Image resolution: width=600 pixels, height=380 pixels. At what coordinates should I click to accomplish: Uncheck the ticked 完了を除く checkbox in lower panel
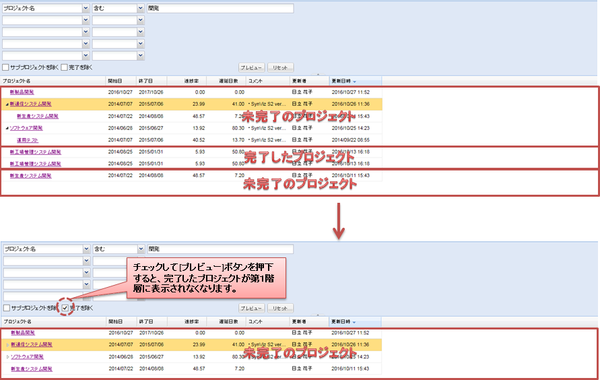[x=65, y=308]
